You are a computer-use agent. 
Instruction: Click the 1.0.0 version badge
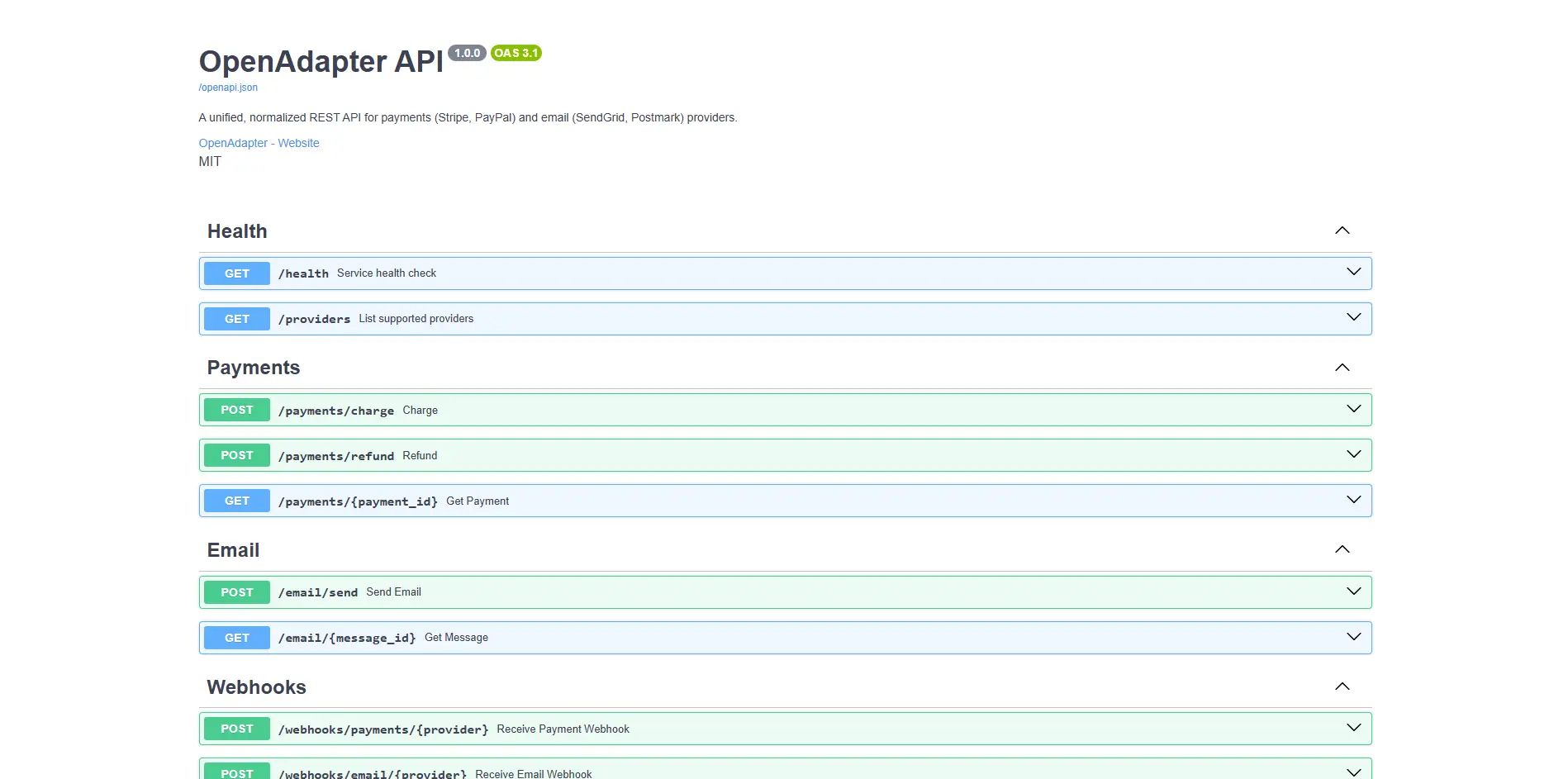click(467, 53)
